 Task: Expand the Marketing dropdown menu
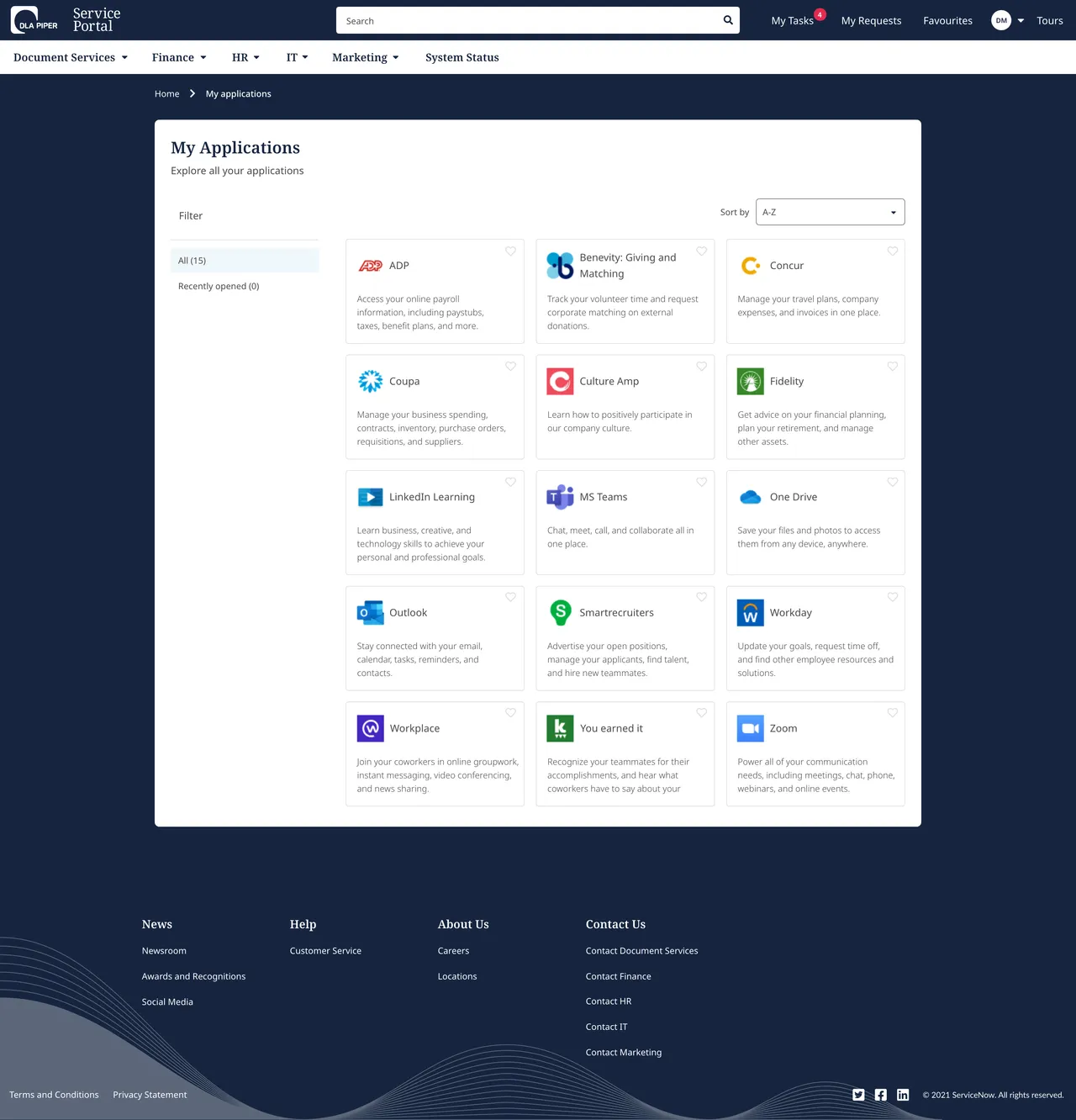366,57
